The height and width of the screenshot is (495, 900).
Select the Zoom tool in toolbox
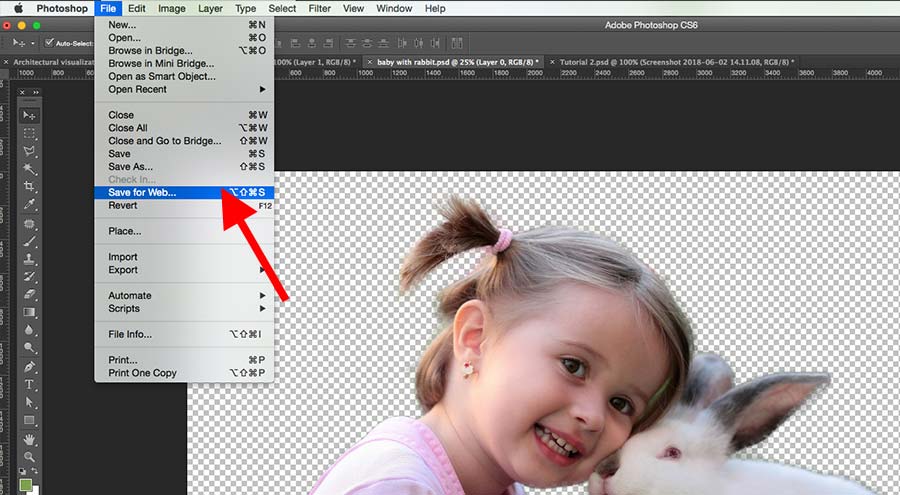point(29,457)
